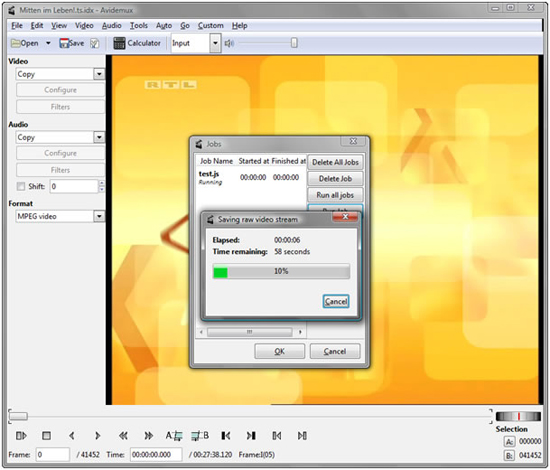Click Filters under the Video section
Screen dimensions: 550x470
[x=60, y=107]
